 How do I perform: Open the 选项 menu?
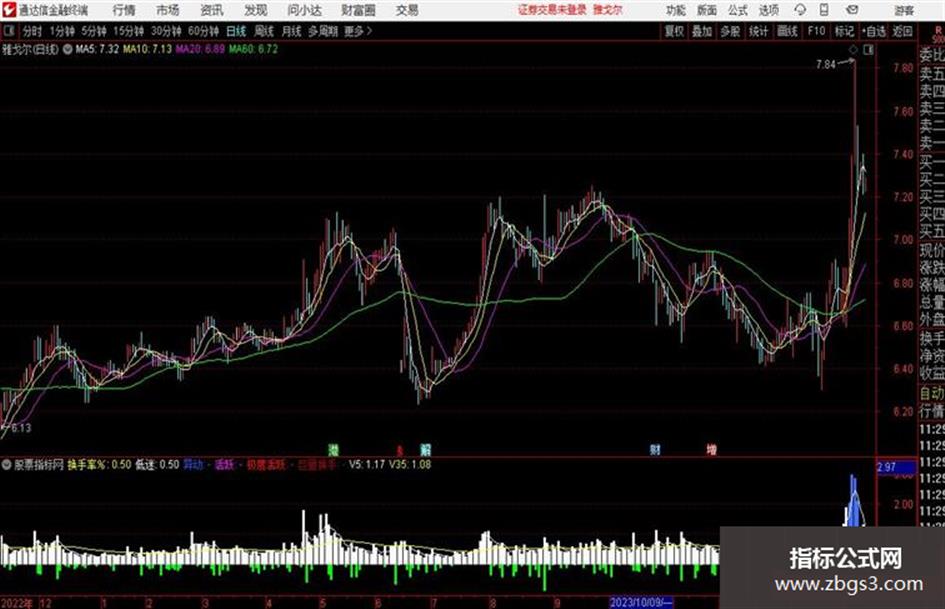pyautogui.click(x=768, y=10)
